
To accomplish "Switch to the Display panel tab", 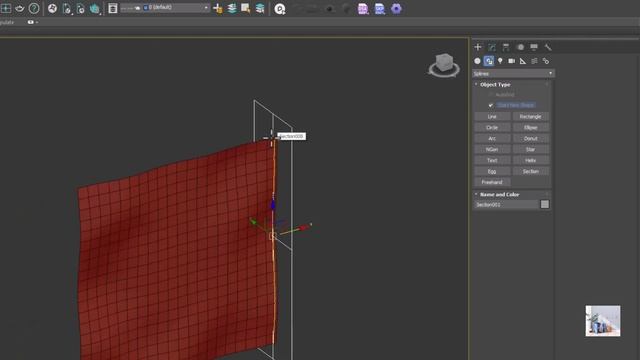I will (534, 47).
